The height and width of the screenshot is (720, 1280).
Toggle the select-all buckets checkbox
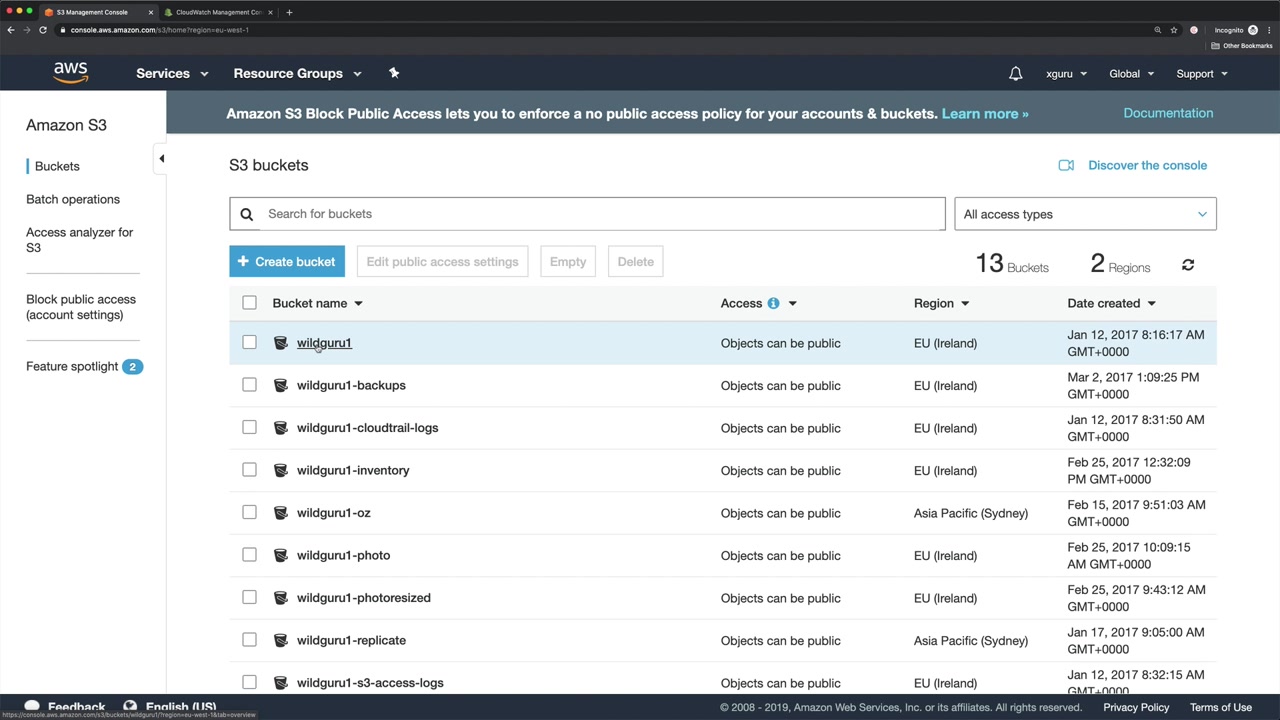[249, 303]
